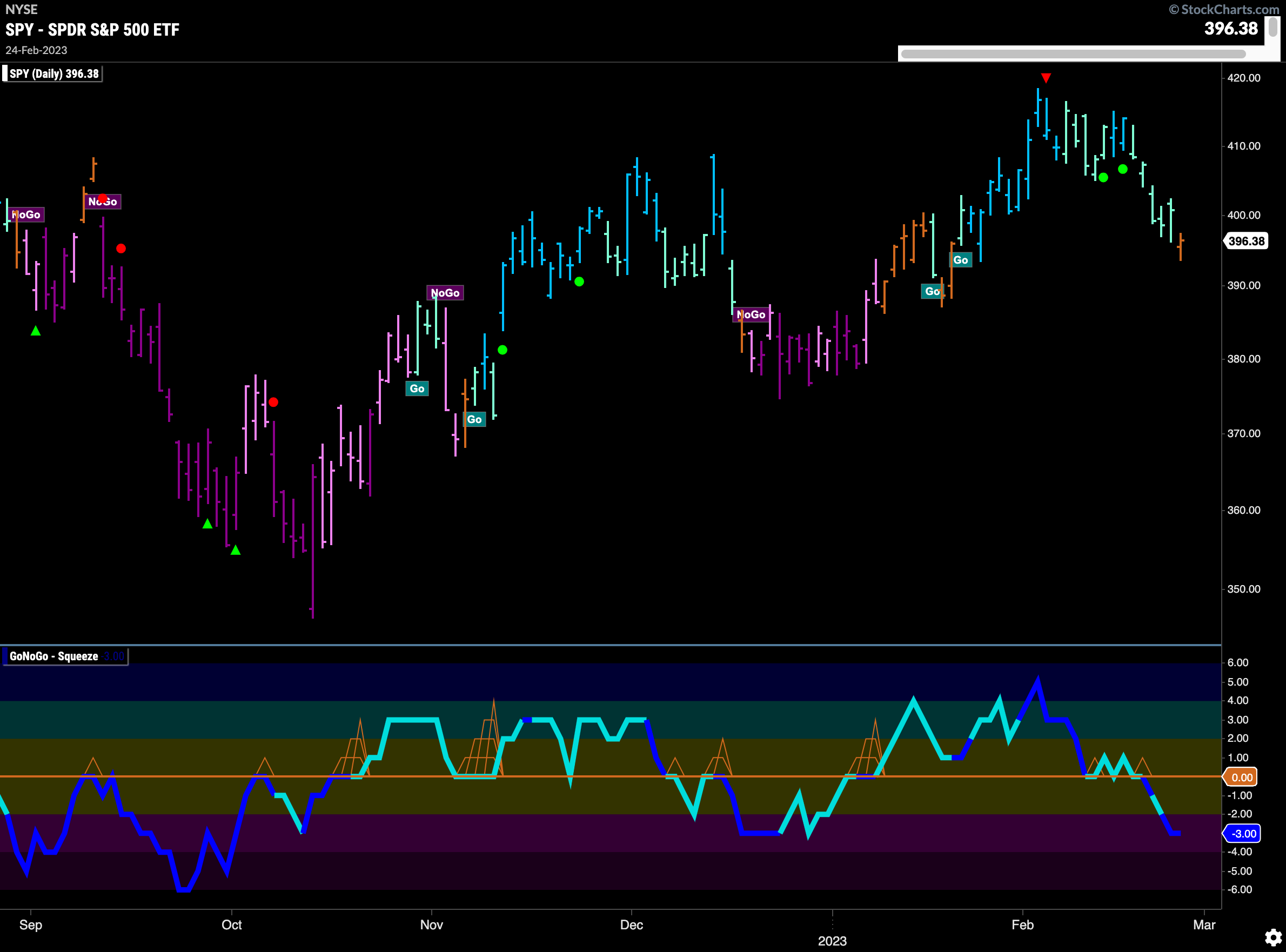Click the blue -3.00 oscillator value tag
Screen dimensions: 1286x952
click(1242, 833)
